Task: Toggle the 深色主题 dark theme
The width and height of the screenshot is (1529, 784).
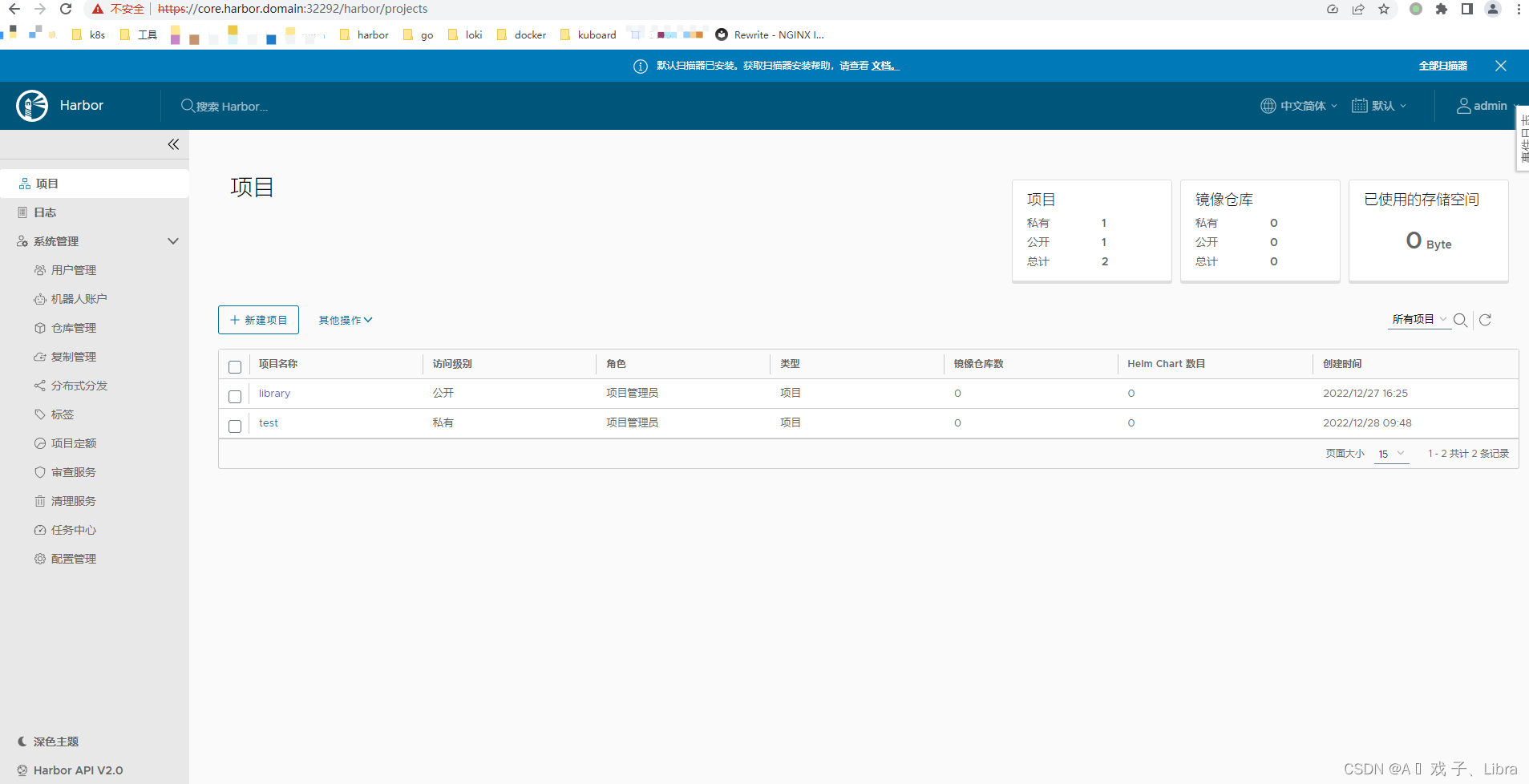Action: pos(48,742)
